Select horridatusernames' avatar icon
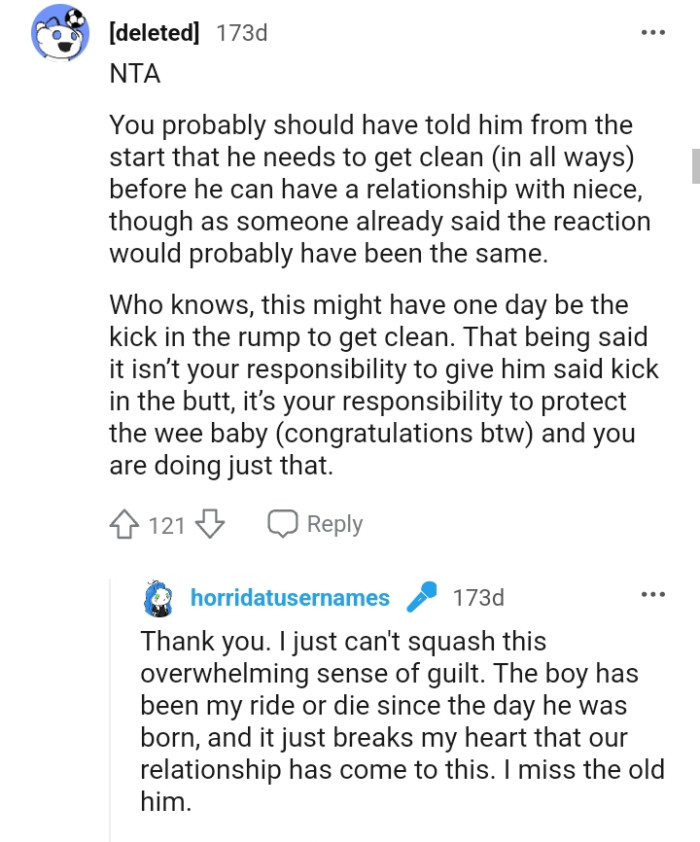 [155, 597]
